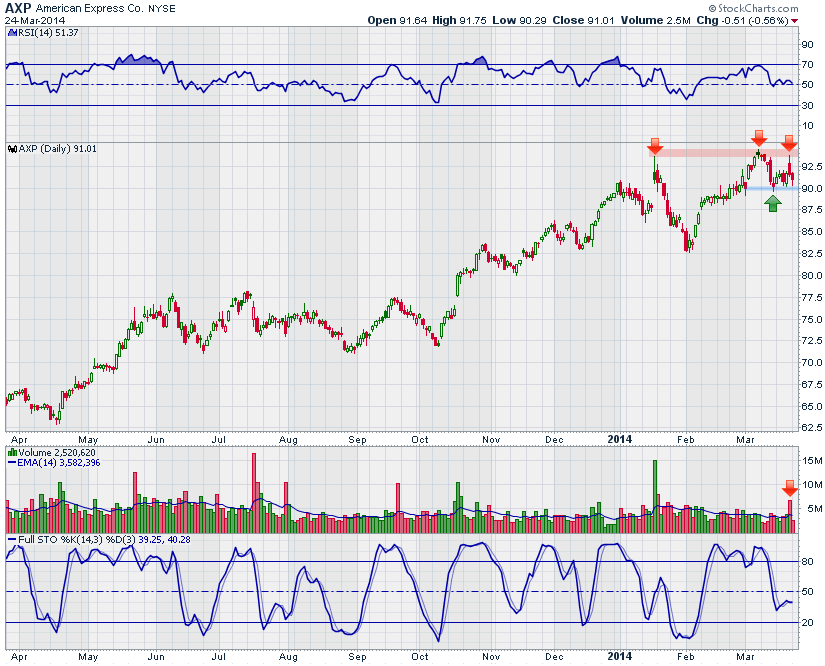Click the Jul month label under price chart
The height and width of the screenshot is (666, 825).
[218, 439]
